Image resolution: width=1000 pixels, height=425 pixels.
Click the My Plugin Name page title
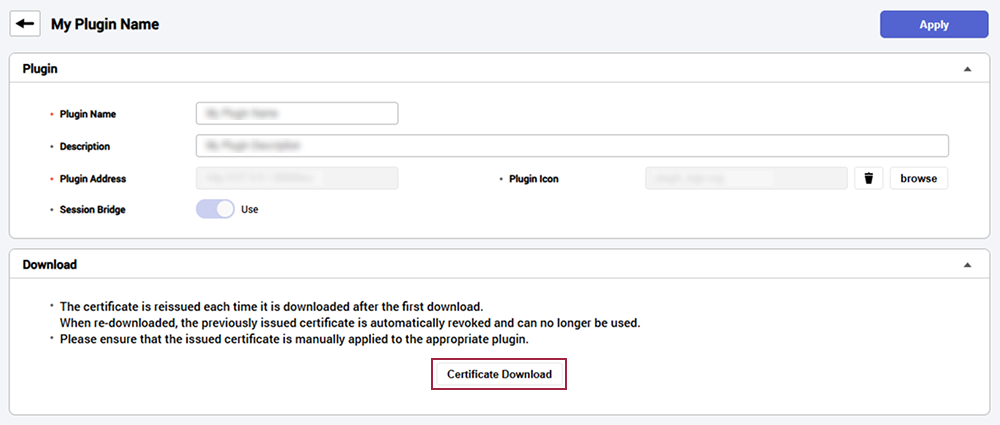105,24
